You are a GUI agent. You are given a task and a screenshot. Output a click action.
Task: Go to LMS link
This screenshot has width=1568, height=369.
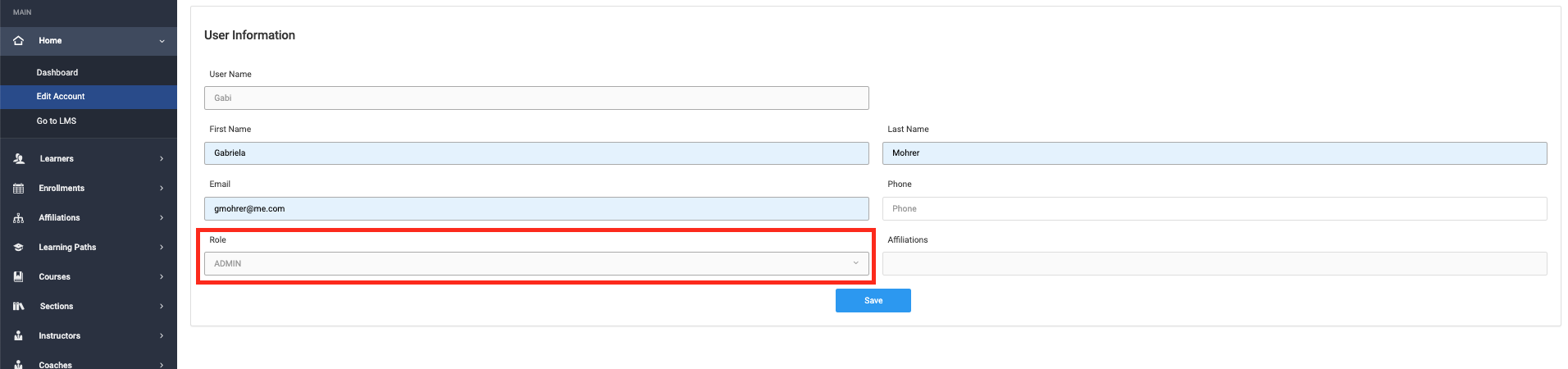pyautogui.click(x=57, y=121)
